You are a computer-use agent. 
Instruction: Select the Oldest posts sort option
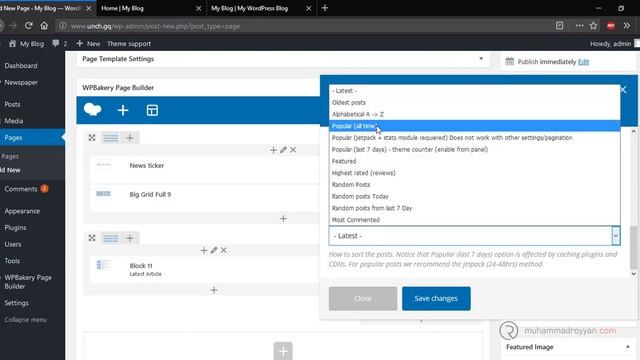click(x=474, y=102)
